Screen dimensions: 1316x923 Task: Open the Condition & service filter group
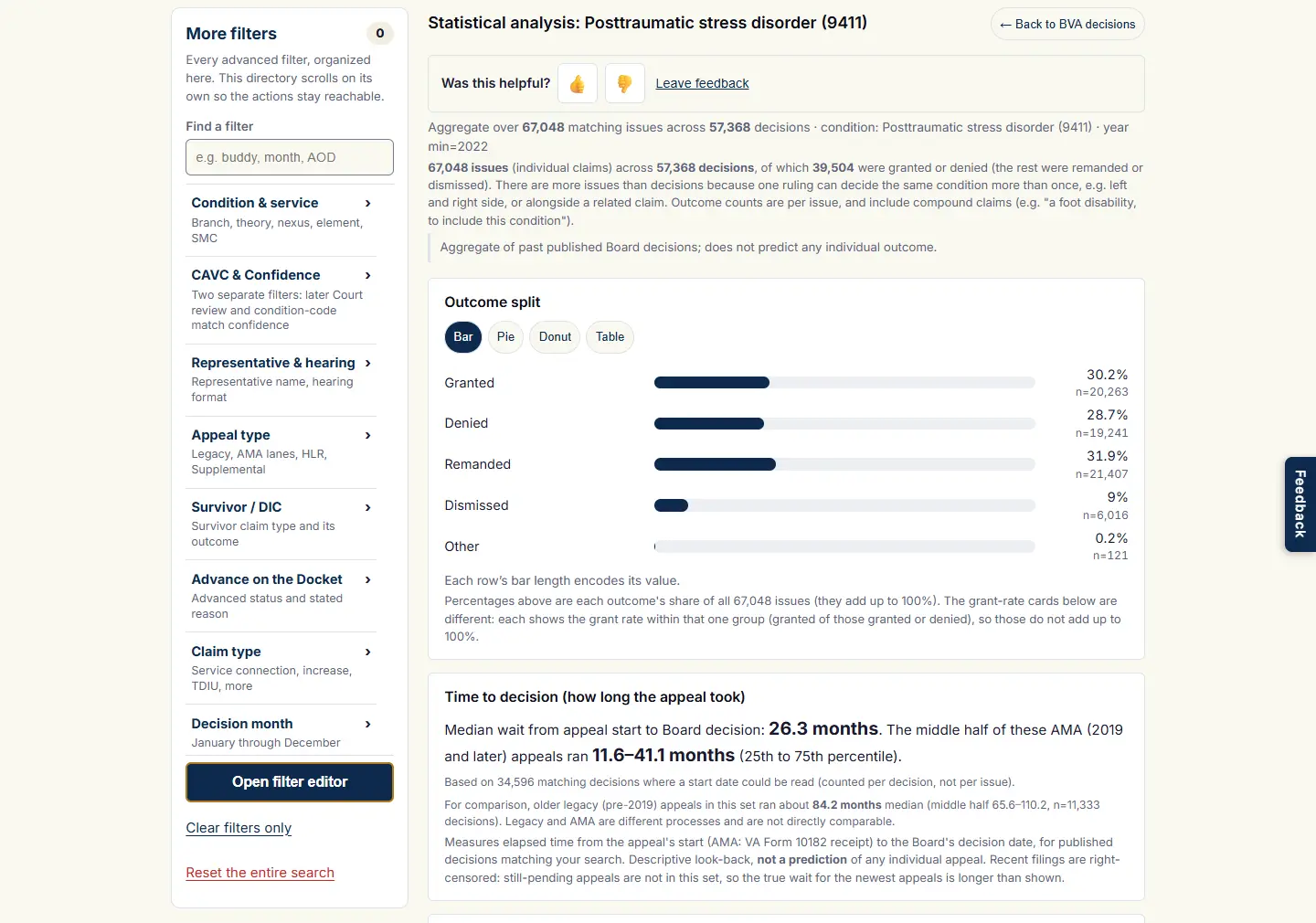tap(281, 219)
